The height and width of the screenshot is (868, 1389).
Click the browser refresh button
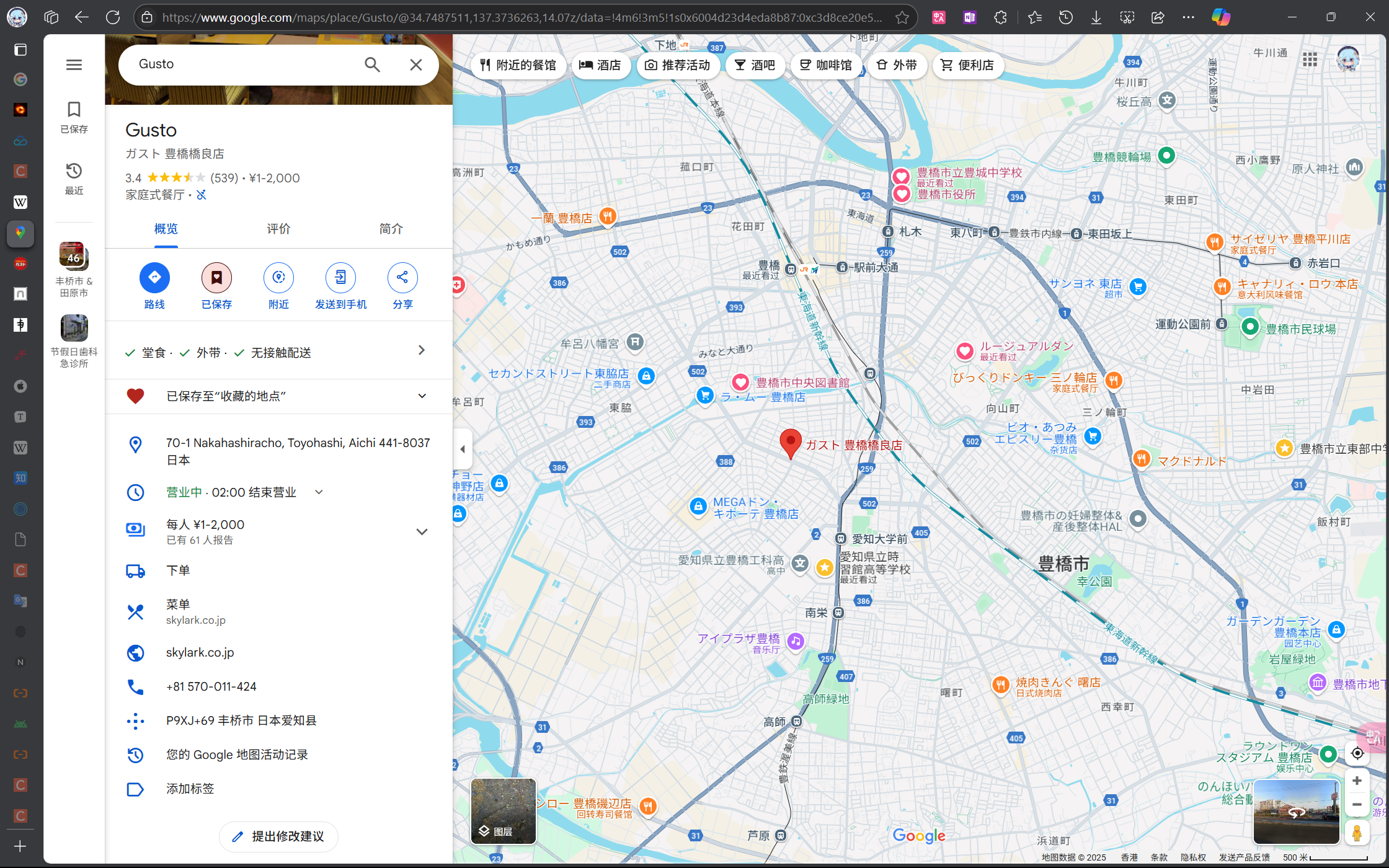pos(113,17)
